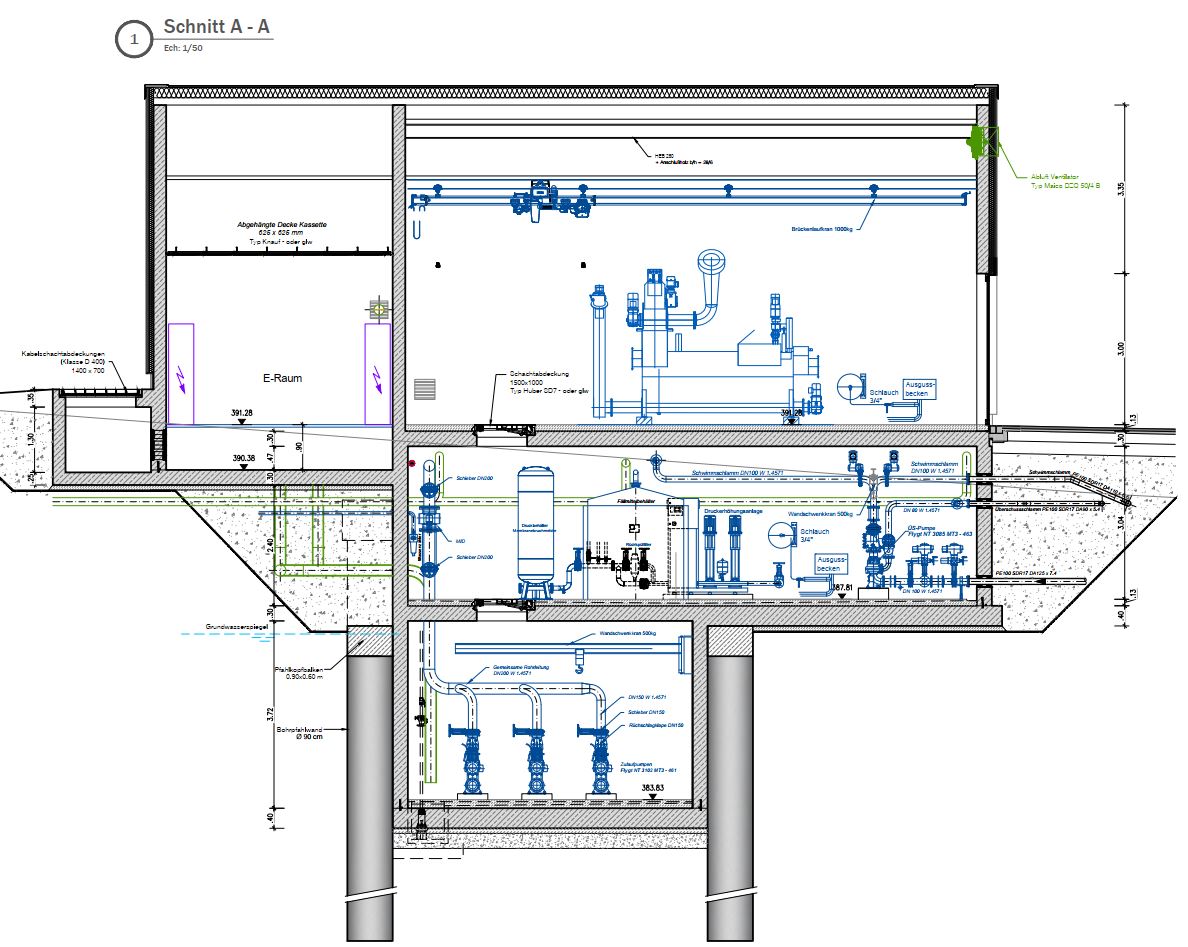The image size is (1188, 947).
Task: Click the Druckerhöhungsanlage label
Action: [x=734, y=511]
